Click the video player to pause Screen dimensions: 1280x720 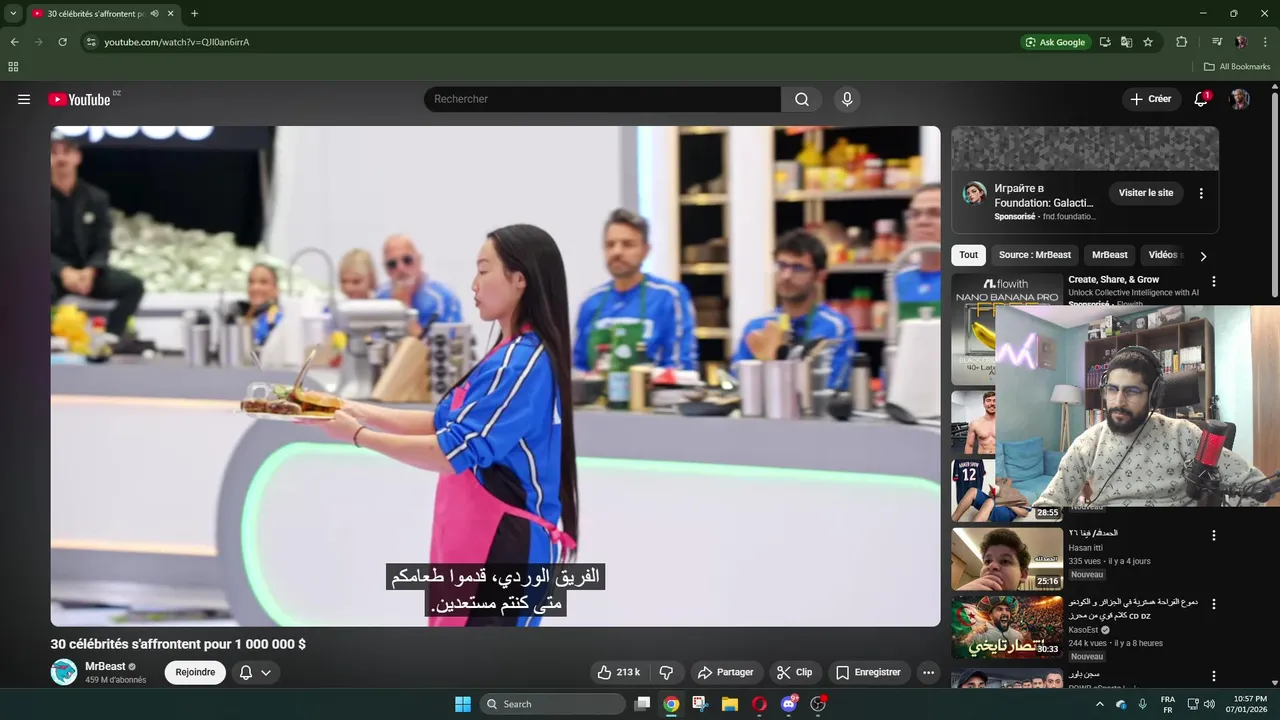(496, 376)
